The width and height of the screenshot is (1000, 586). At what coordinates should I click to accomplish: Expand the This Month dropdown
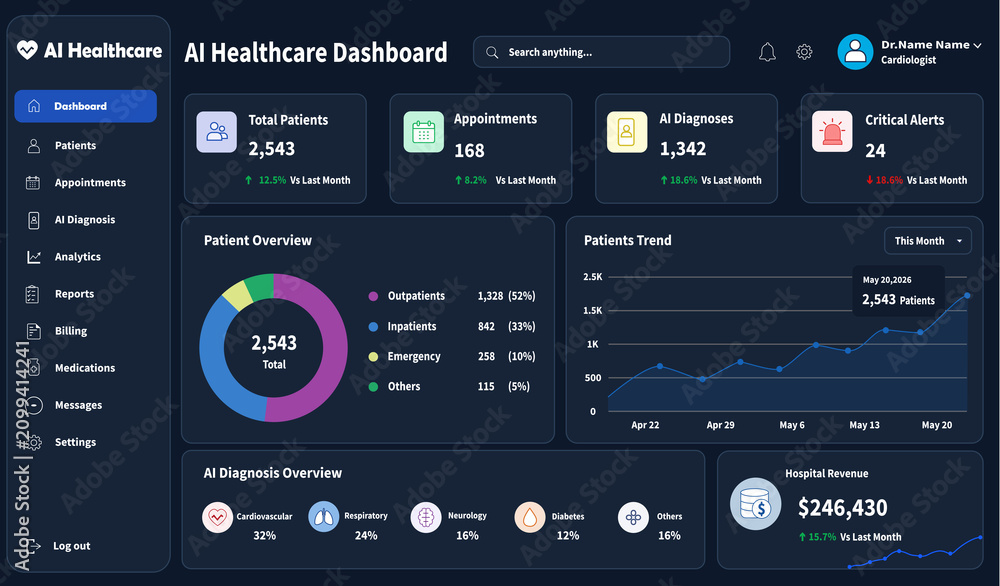pyautogui.click(x=928, y=241)
